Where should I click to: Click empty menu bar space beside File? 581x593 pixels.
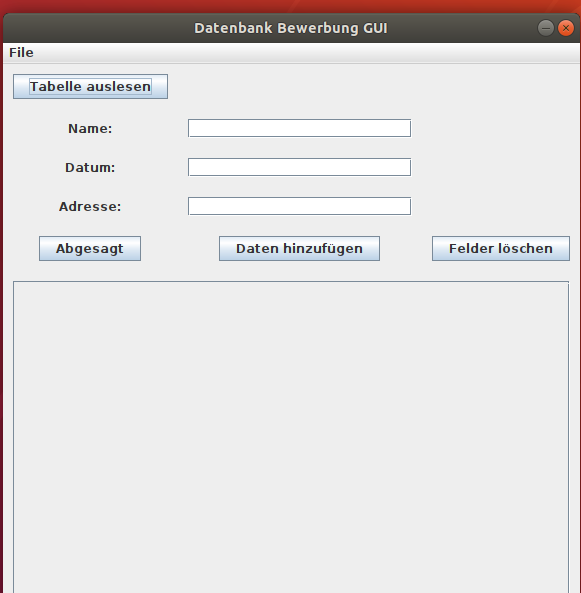(x=303, y=53)
